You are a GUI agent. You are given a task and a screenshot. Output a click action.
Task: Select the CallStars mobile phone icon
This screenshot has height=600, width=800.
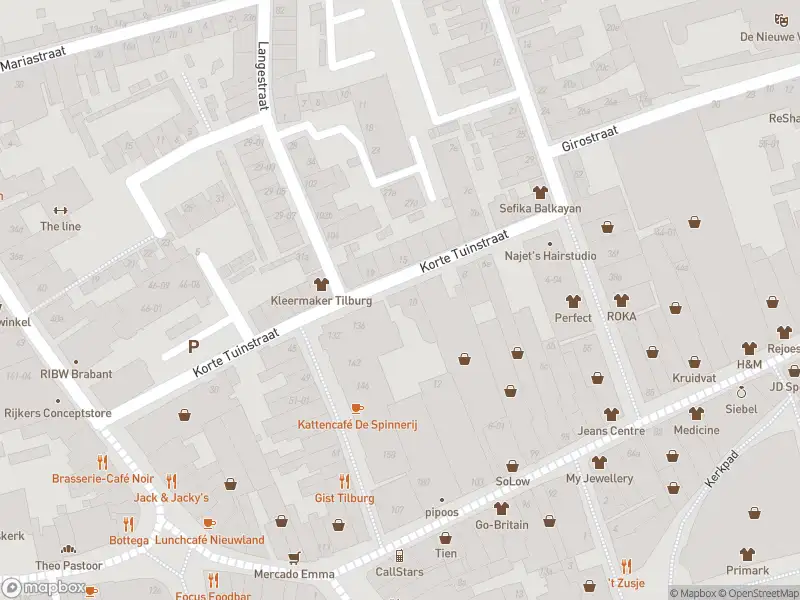pos(399,556)
